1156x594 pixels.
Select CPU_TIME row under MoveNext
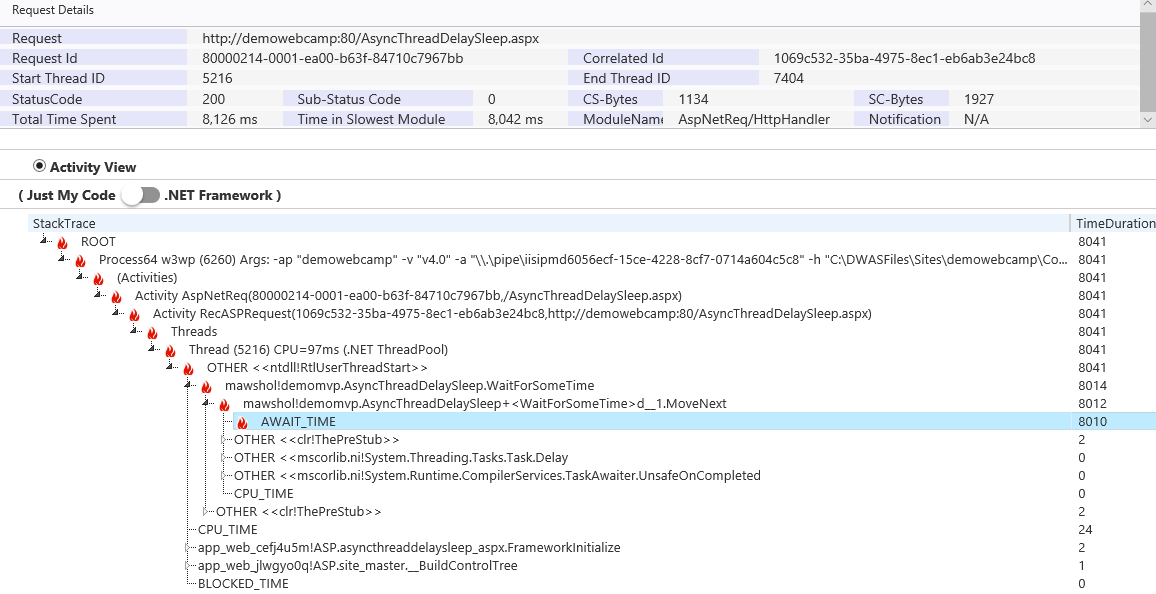(x=263, y=494)
